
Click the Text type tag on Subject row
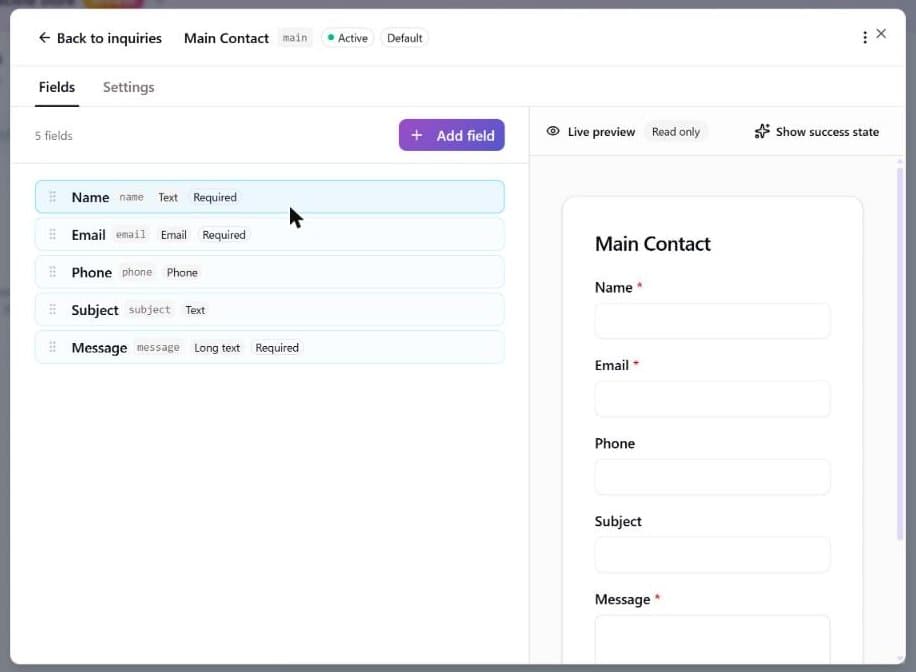tap(195, 310)
